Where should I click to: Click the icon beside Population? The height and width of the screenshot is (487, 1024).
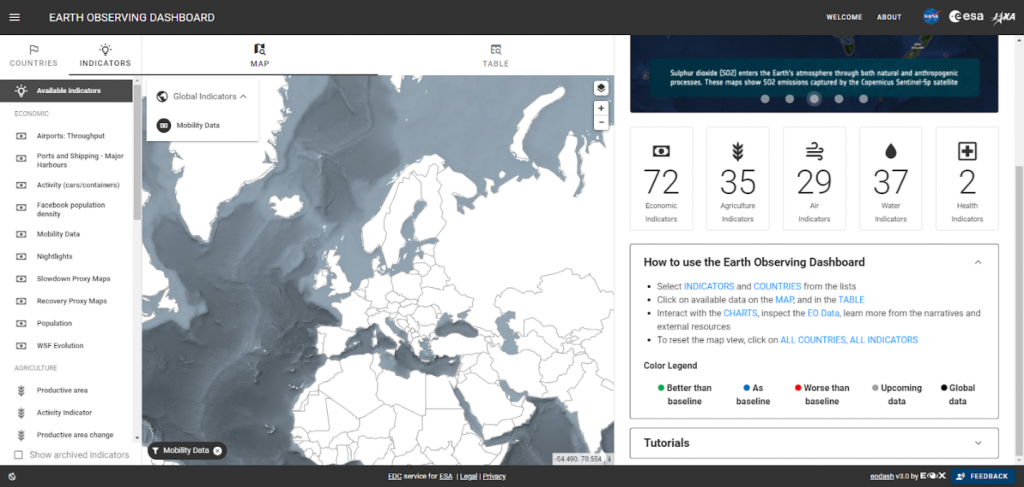(x=22, y=323)
